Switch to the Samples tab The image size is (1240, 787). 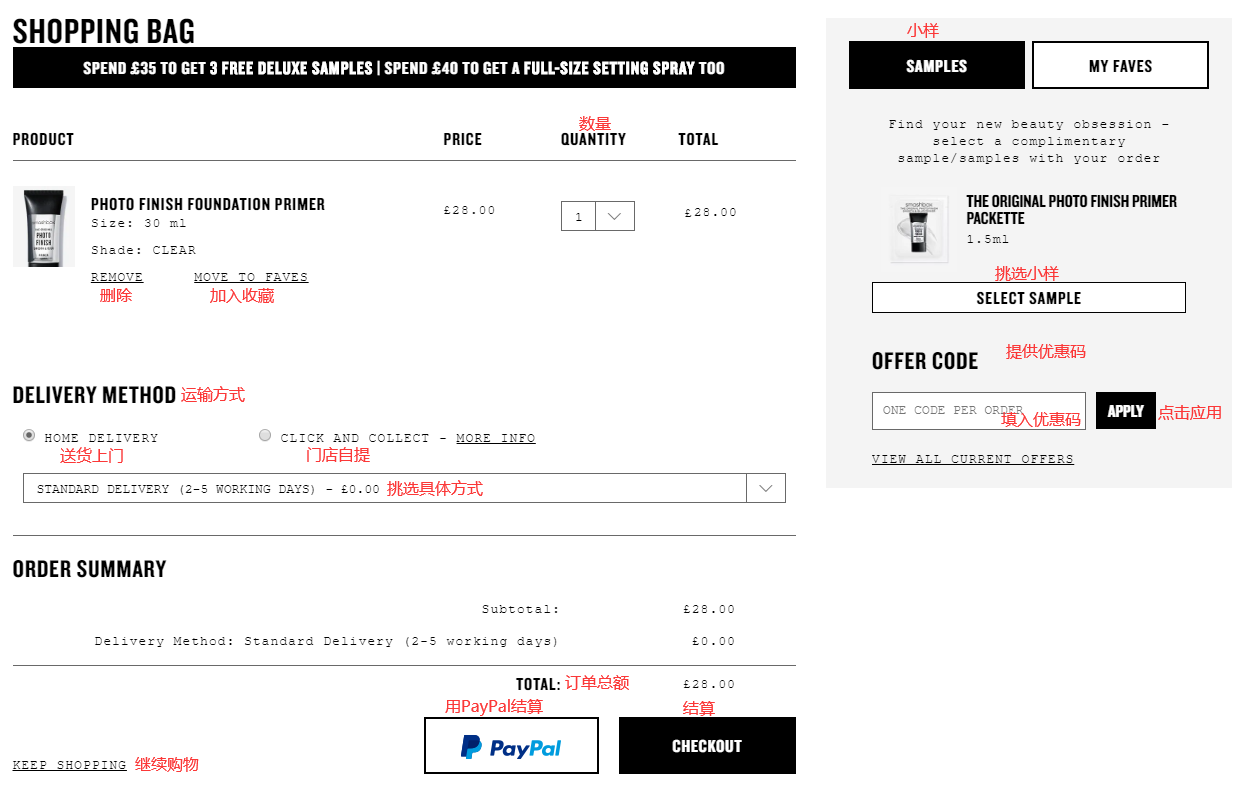(x=936, y=66)
